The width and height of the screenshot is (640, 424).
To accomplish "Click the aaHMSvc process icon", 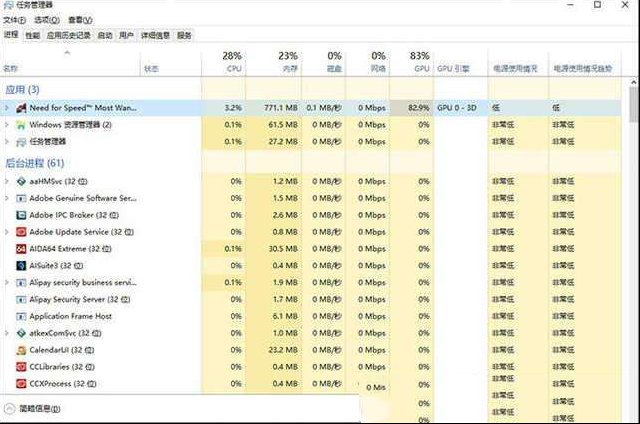I will point(21,182).
